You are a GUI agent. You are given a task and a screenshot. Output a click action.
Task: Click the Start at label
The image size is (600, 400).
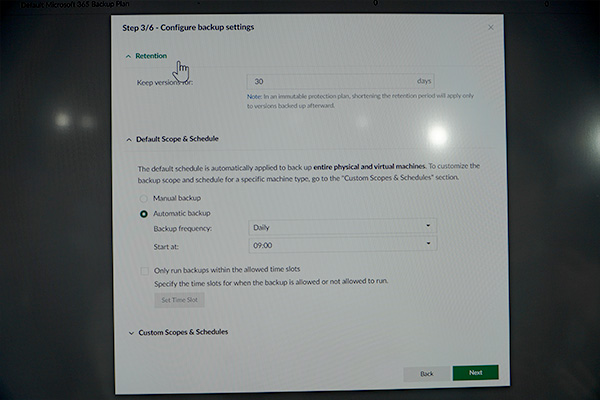tap(166, 247)
